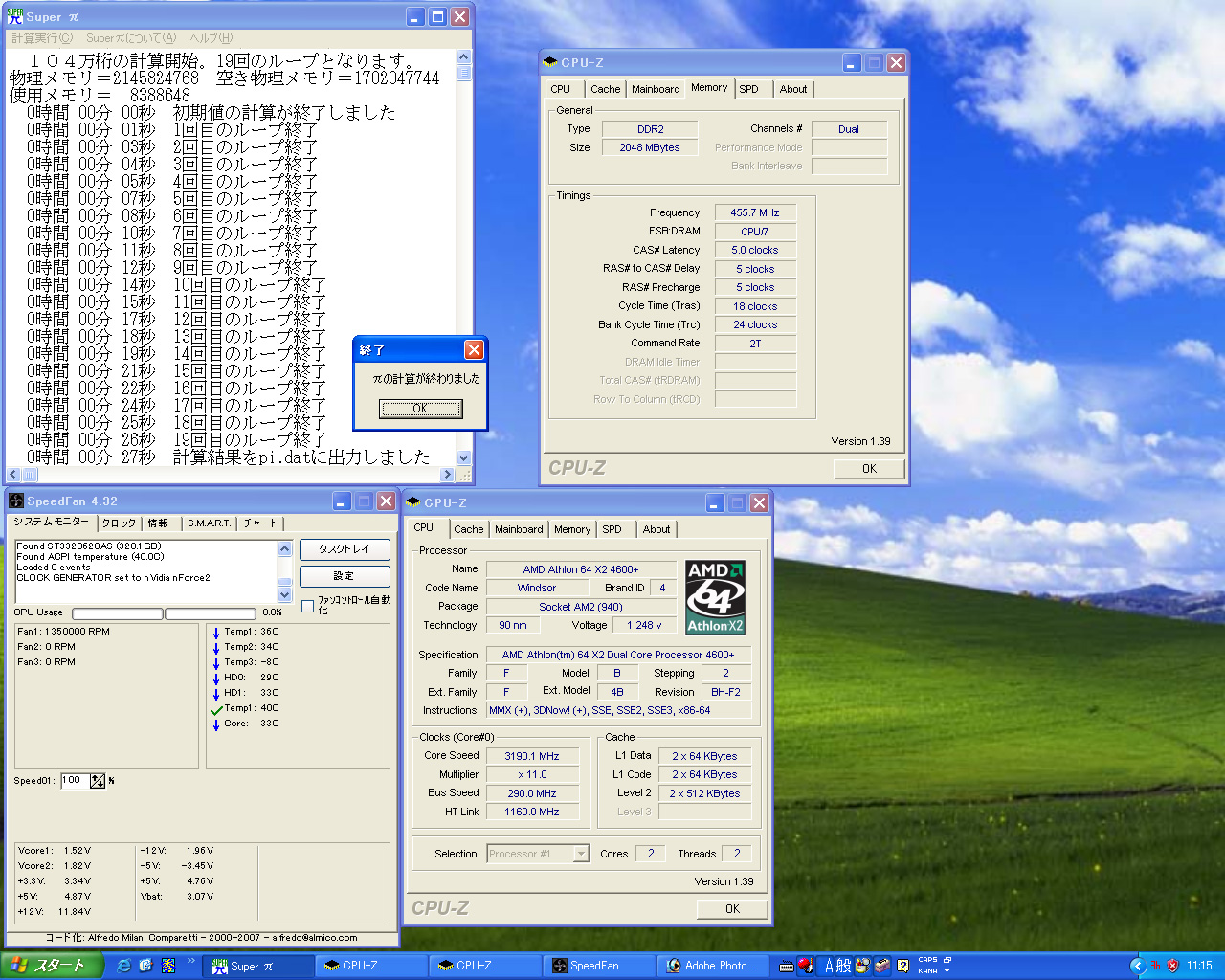1225x980 pixels.
Task: Enable the fan control automation checkbox
Action: coord(307,606)
